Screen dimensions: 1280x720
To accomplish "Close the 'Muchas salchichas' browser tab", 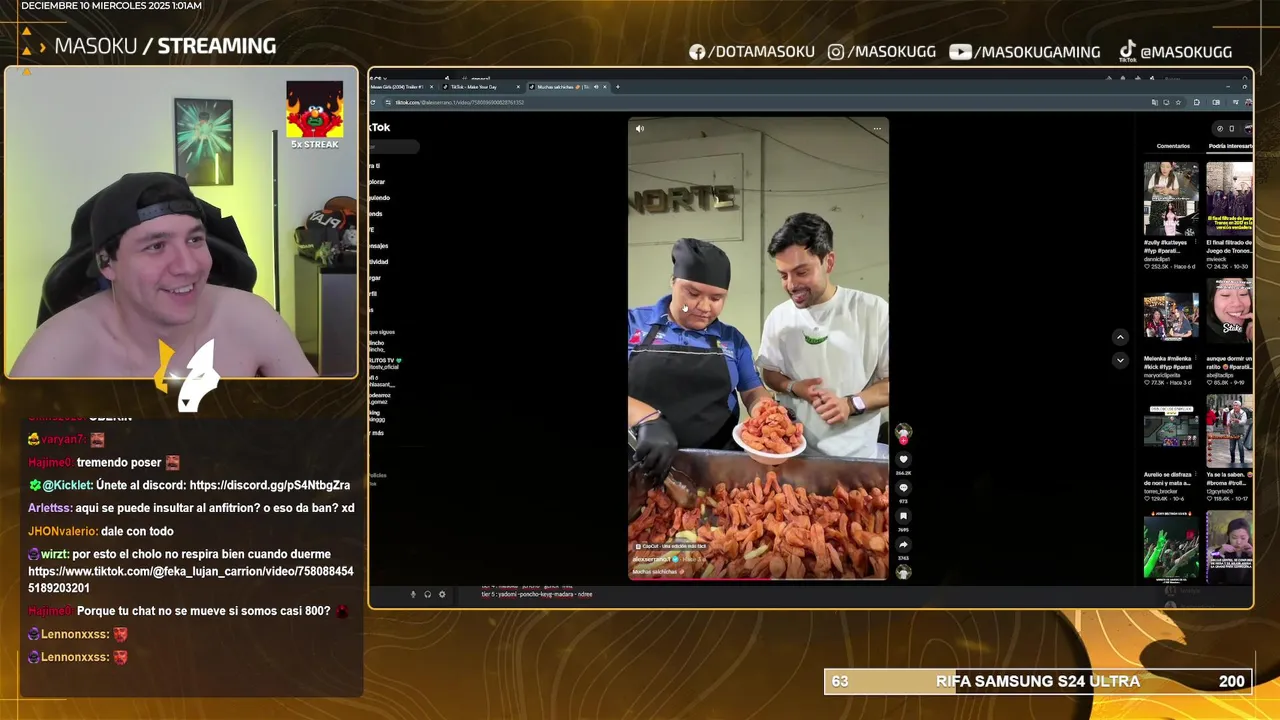I will 605,87.
